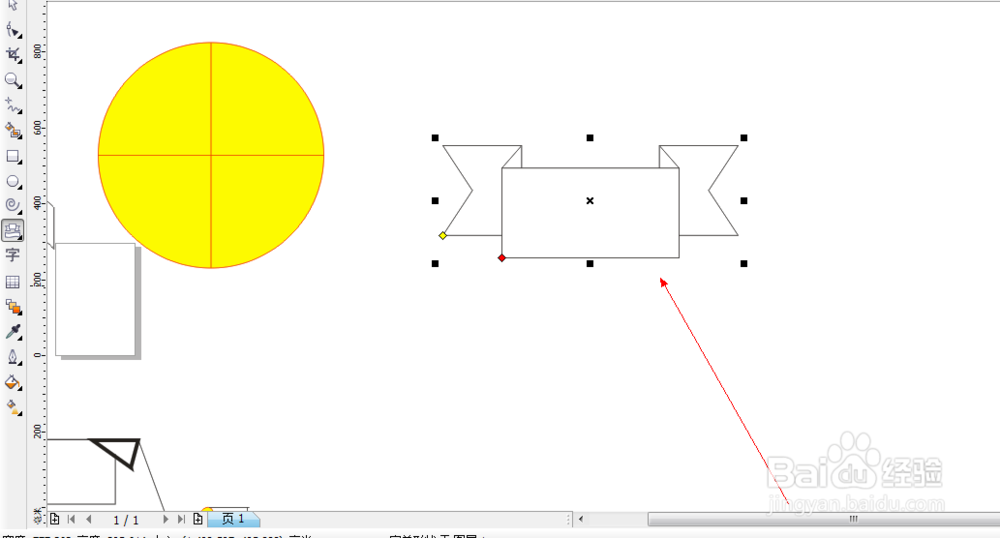Open the Fill bucket tool
The width and height of the screenshot is (1000, 538).
pos(13,382)
